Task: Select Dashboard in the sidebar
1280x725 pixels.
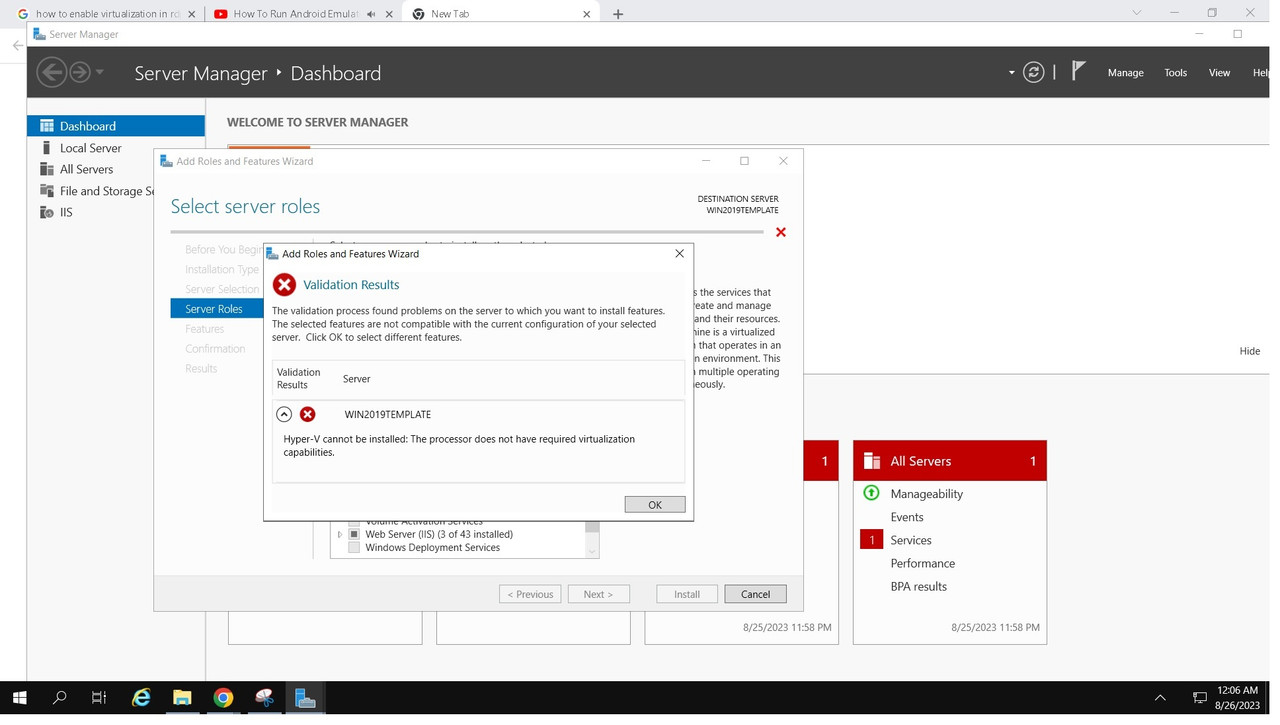Action: [x=116, y=126]
